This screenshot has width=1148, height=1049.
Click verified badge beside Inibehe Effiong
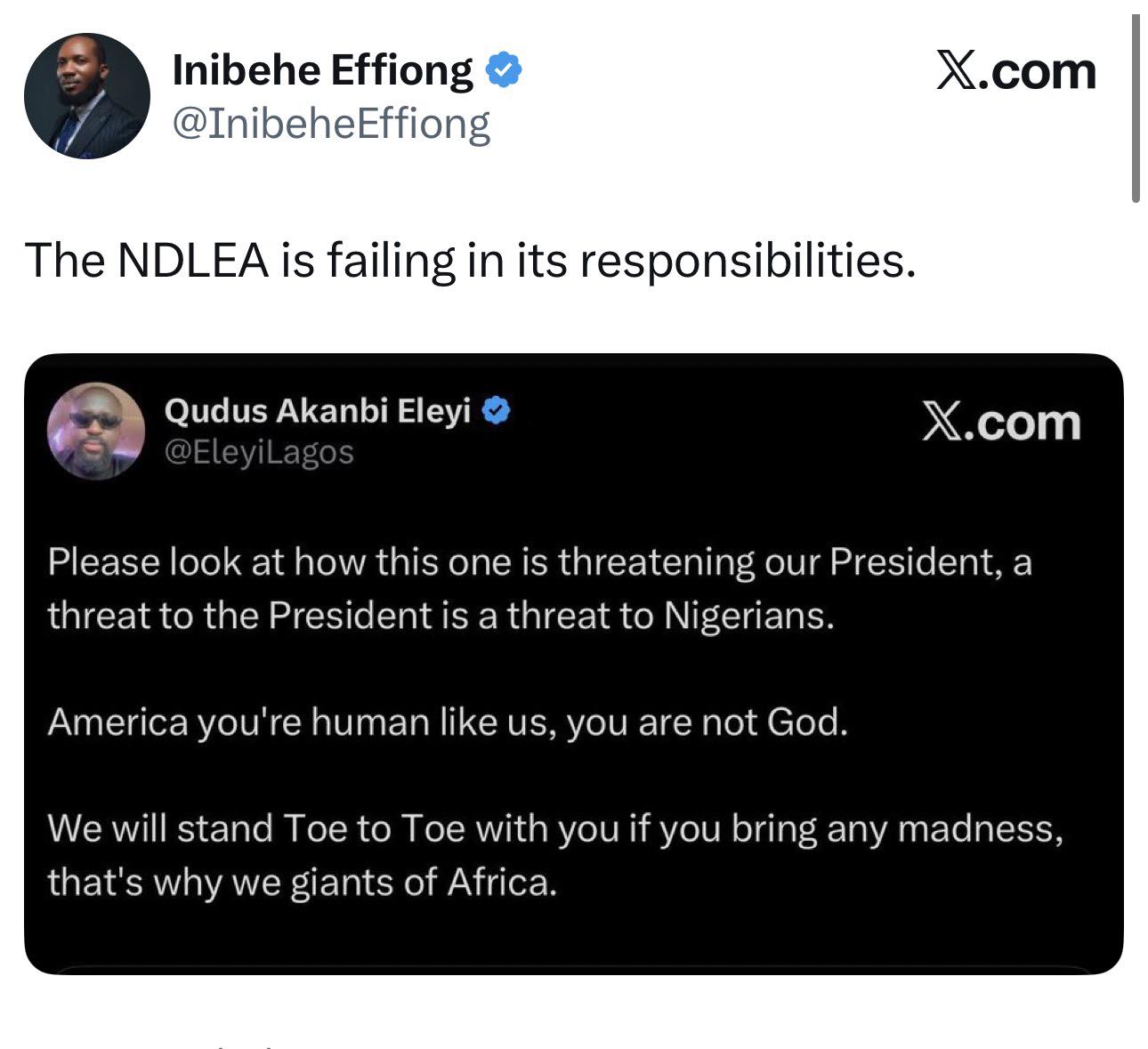pos(504,70)
